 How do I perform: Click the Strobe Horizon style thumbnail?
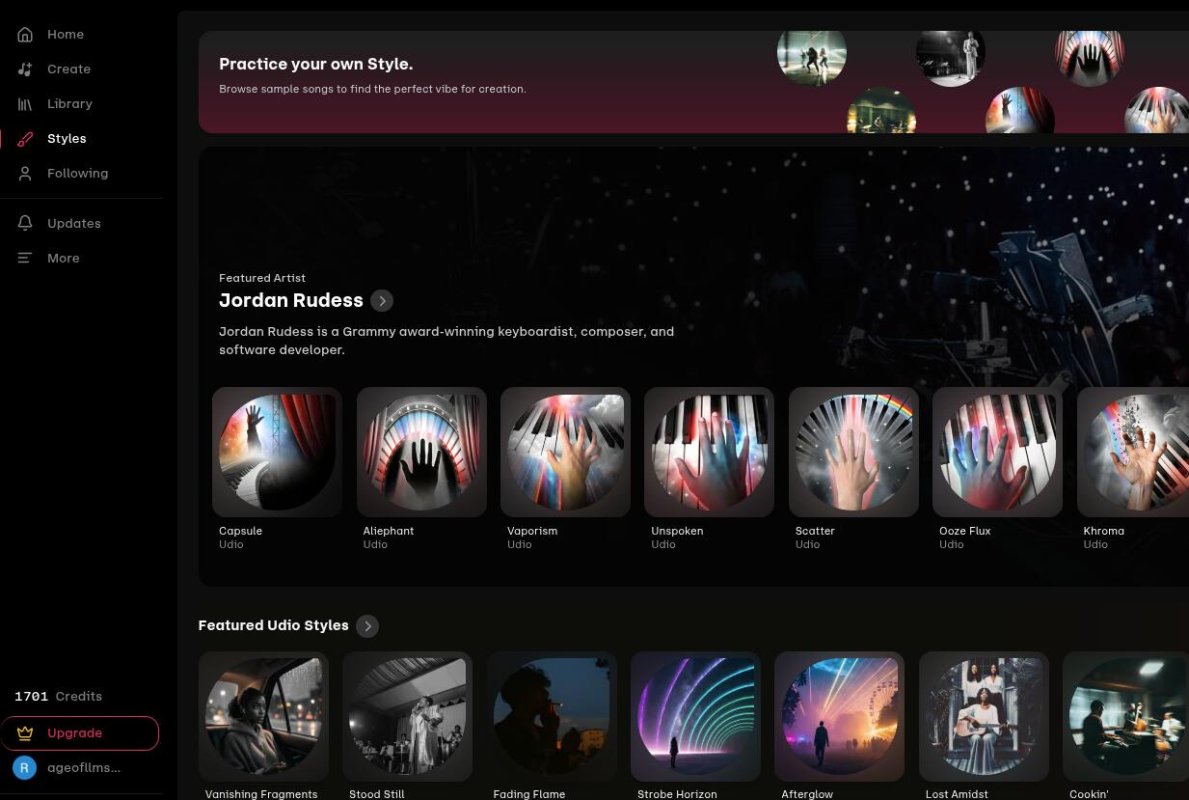[695, 716]
